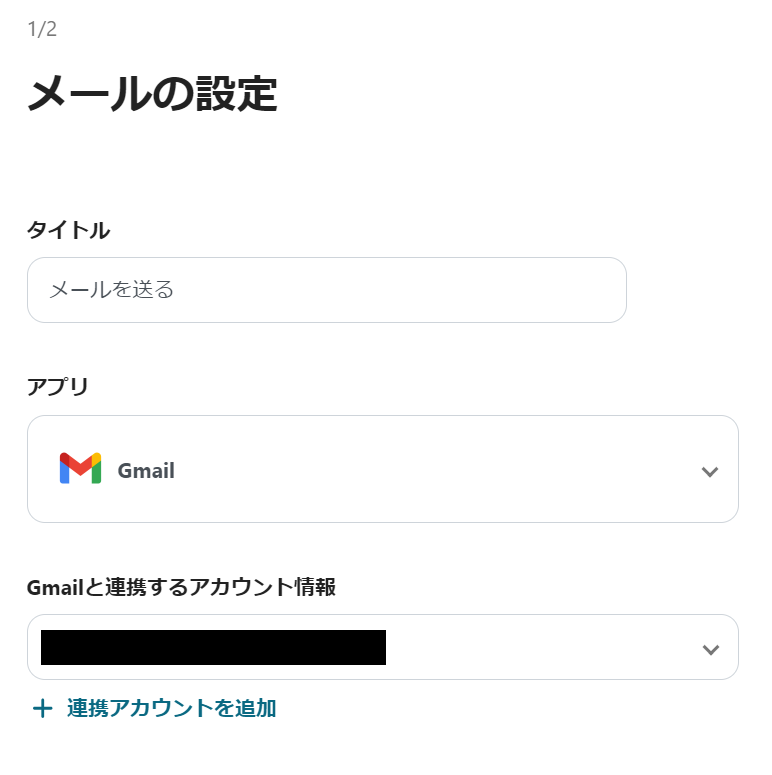Open the Gmail app selection box
This screenshot has height=775, width=772.
point(382,469)
